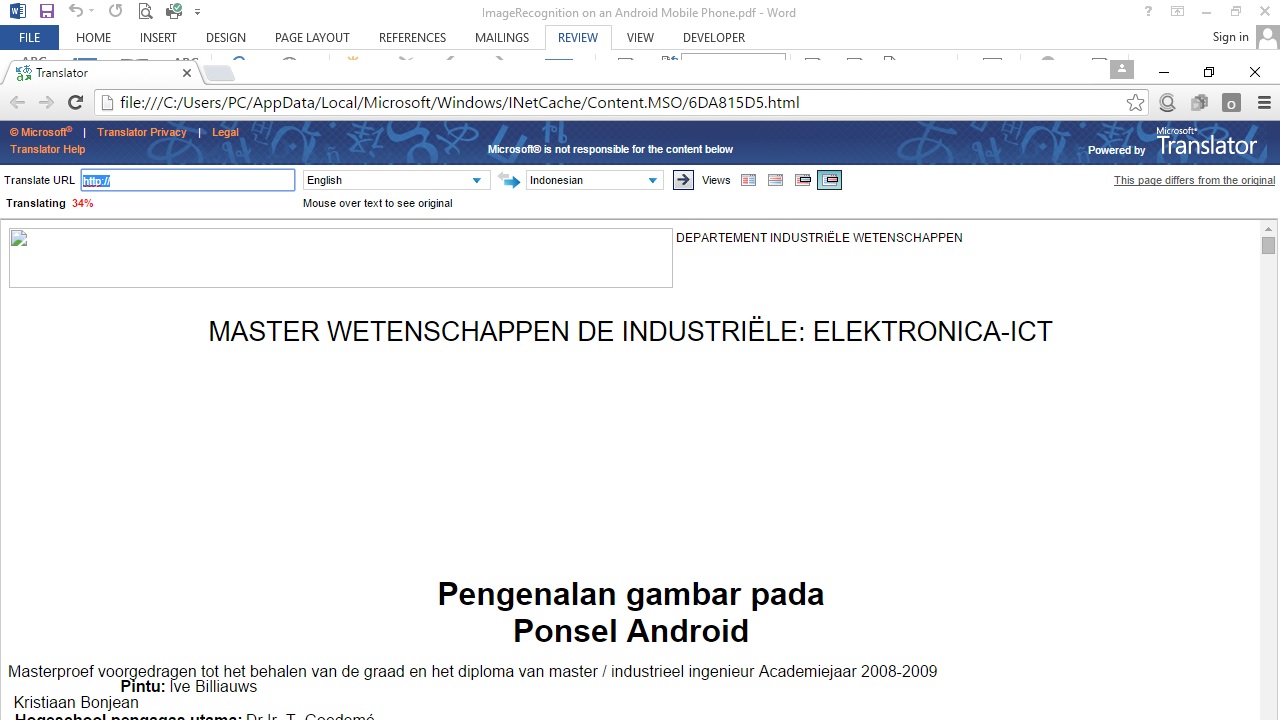Select the side-by-side view icon
Image resolution: width=1280 pixels, height=720 pixels.
pyautogui.click(x=748, y=180)
